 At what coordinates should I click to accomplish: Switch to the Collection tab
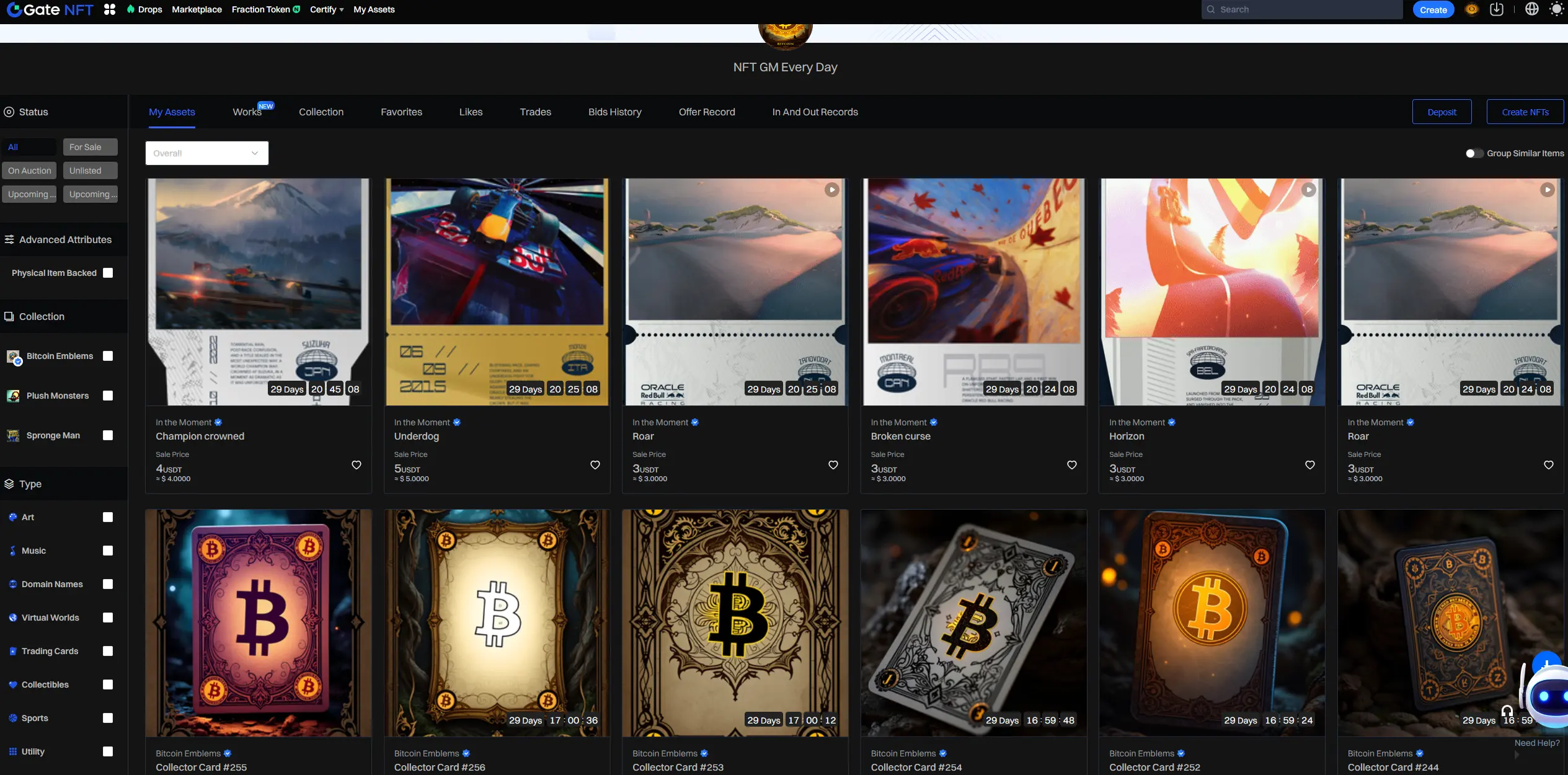(x=321, y=112)
